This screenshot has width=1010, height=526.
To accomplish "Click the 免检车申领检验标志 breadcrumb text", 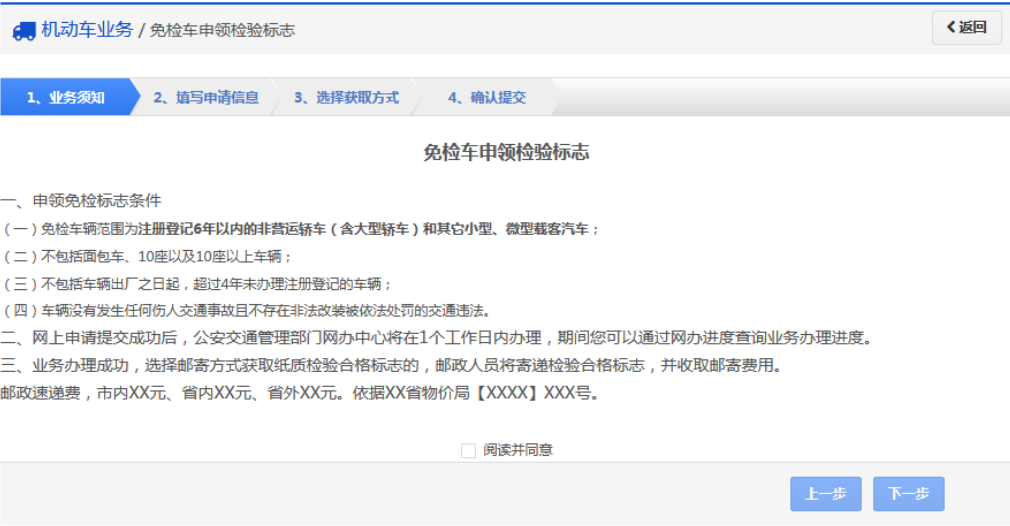I will tap(222, 31).
